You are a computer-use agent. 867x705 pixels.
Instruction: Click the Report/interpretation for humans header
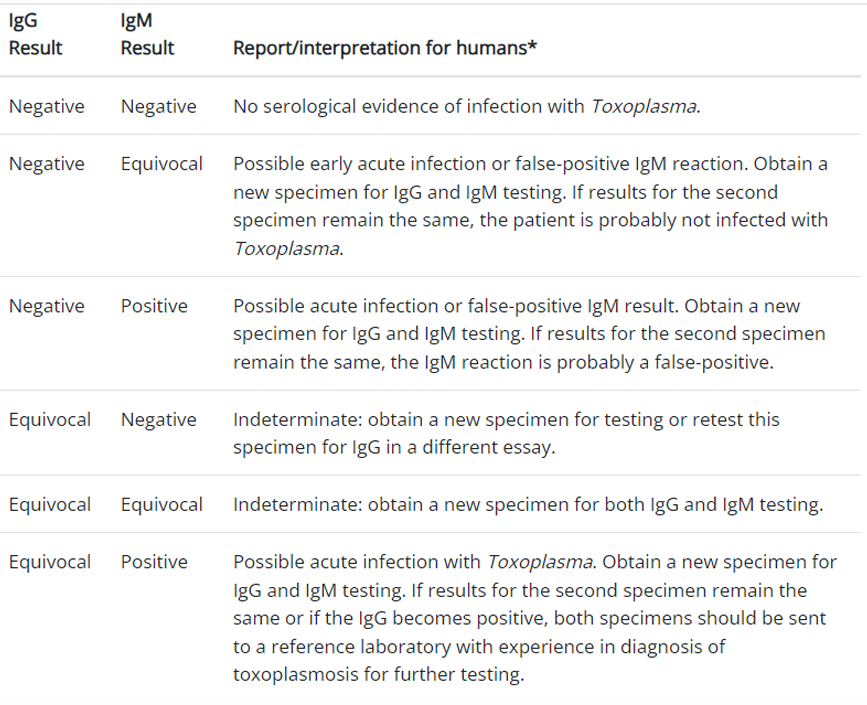(385, 48)
